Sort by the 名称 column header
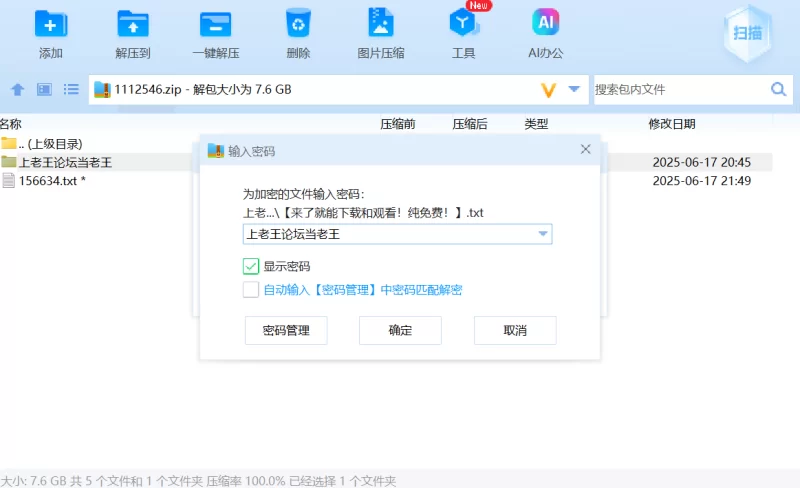800x488 pixels. click(x=11, y=124)
